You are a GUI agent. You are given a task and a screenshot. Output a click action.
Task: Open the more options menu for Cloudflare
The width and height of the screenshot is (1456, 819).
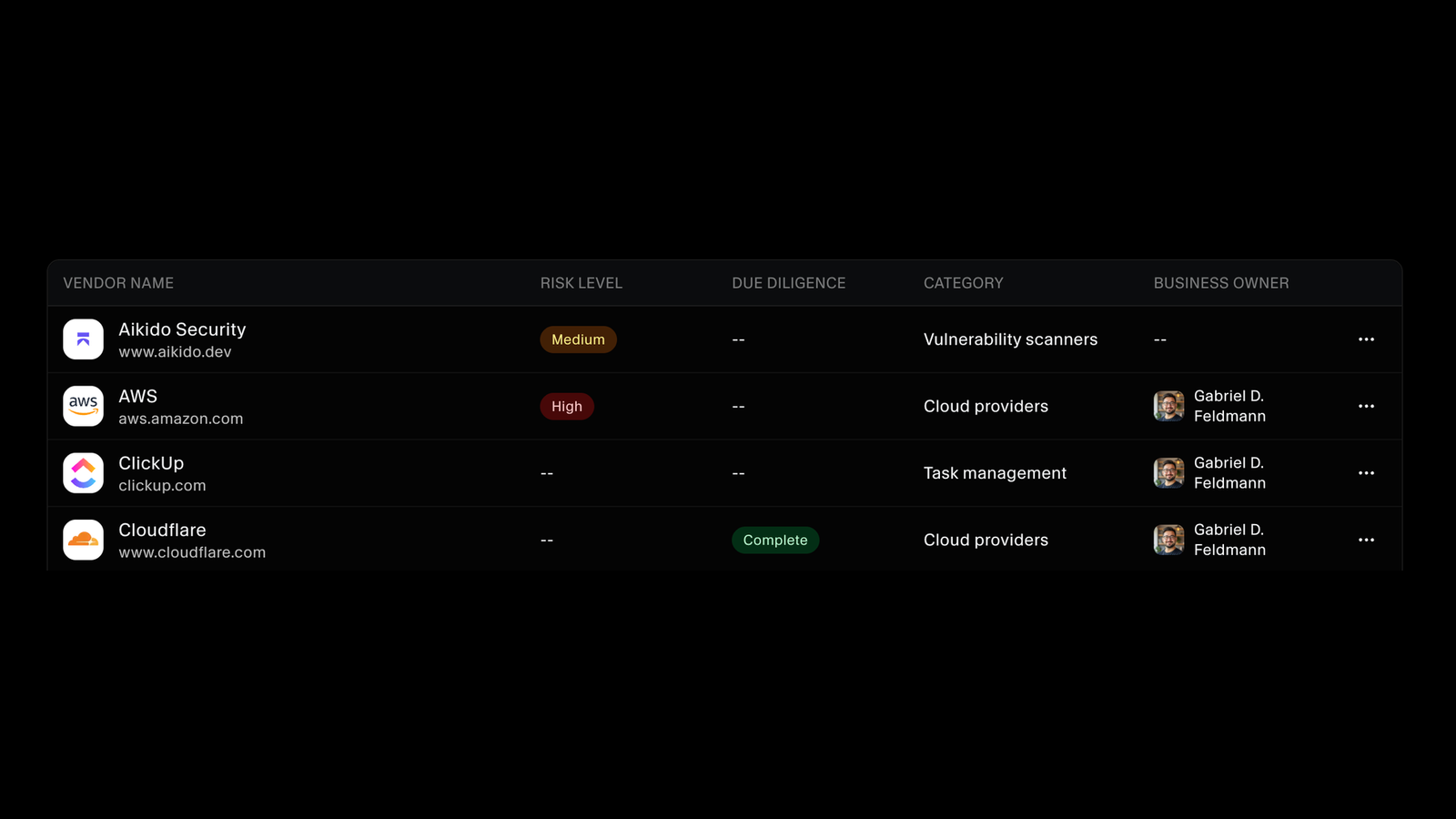tap(1366, 540)
